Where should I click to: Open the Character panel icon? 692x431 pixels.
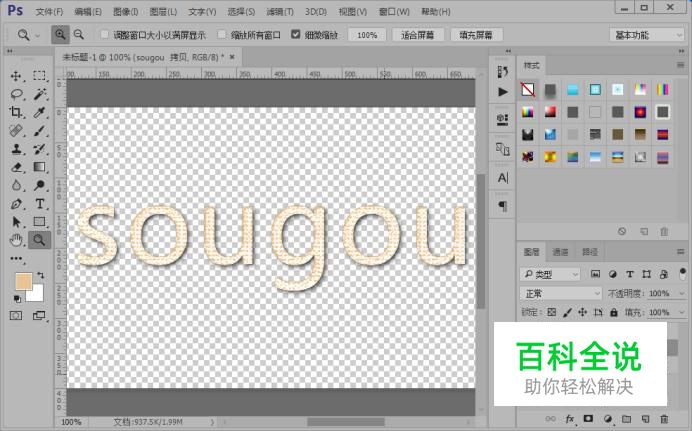coord(503,178)
